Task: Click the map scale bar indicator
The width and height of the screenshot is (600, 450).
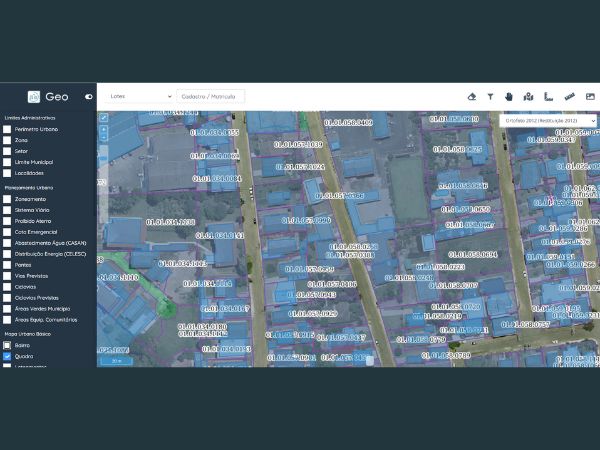Action: [x=116, y=361]
